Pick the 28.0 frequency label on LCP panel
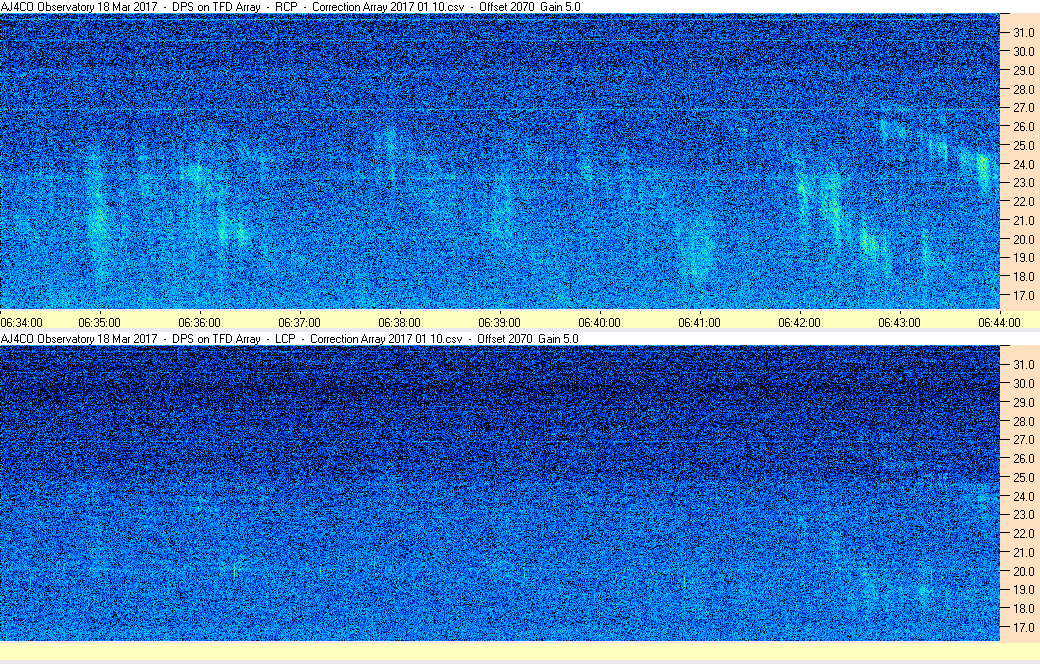 pos(1023,421)
